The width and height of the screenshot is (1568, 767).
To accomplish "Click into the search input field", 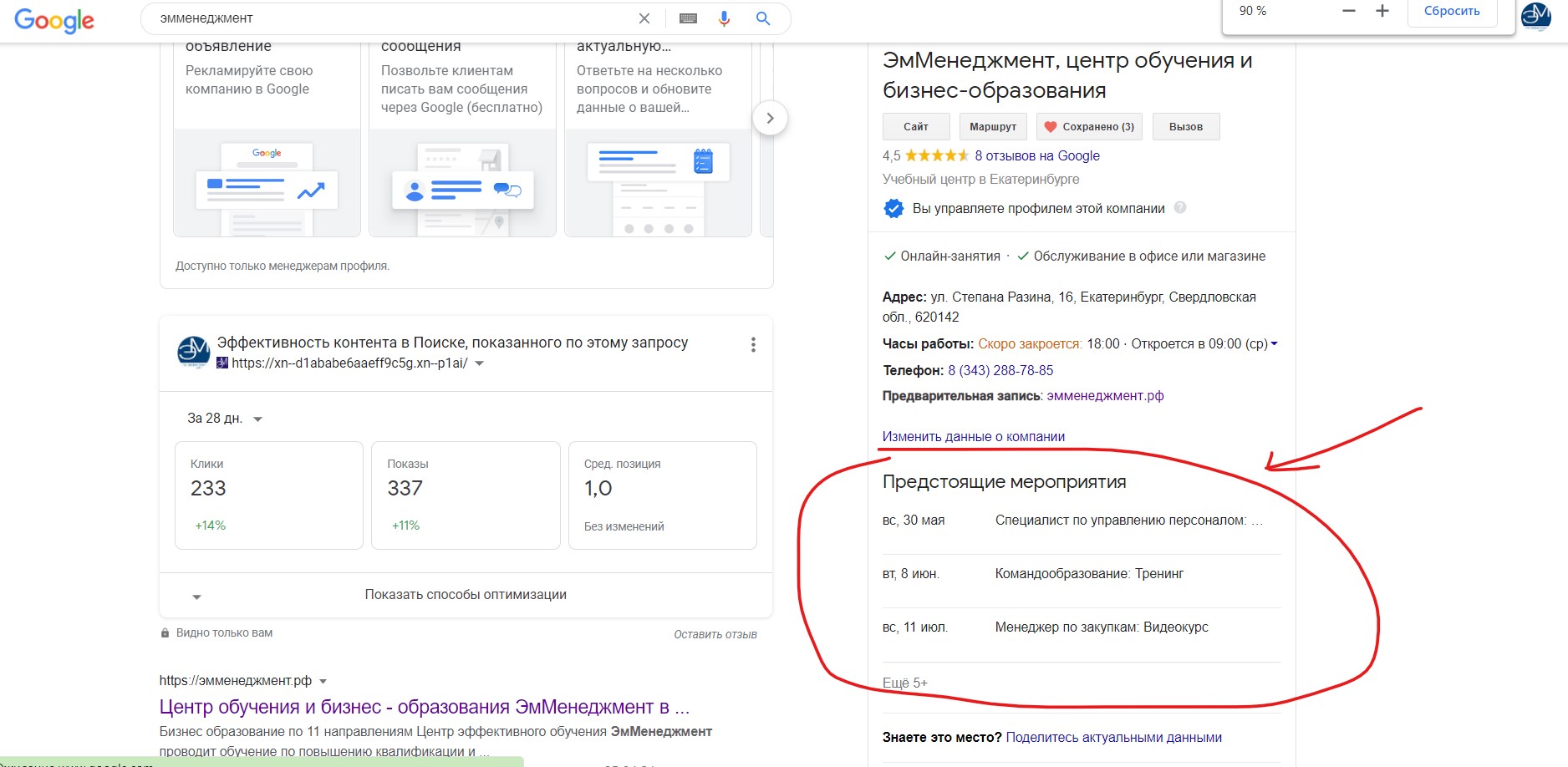I will pyautogui.click(x=393, y=18).
